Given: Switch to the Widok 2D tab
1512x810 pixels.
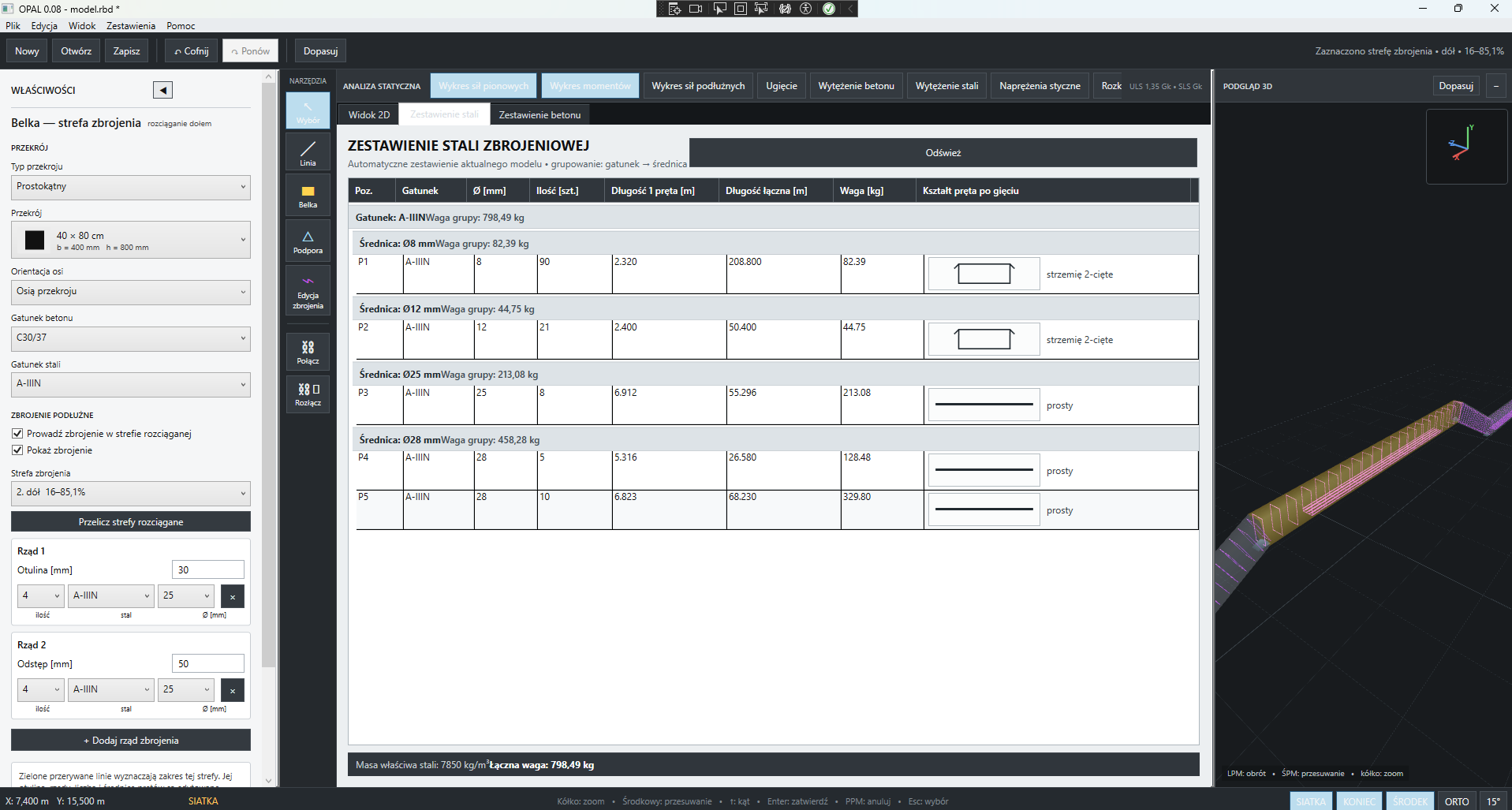Looking at the screenshot, I should click(x=369, y=114).
